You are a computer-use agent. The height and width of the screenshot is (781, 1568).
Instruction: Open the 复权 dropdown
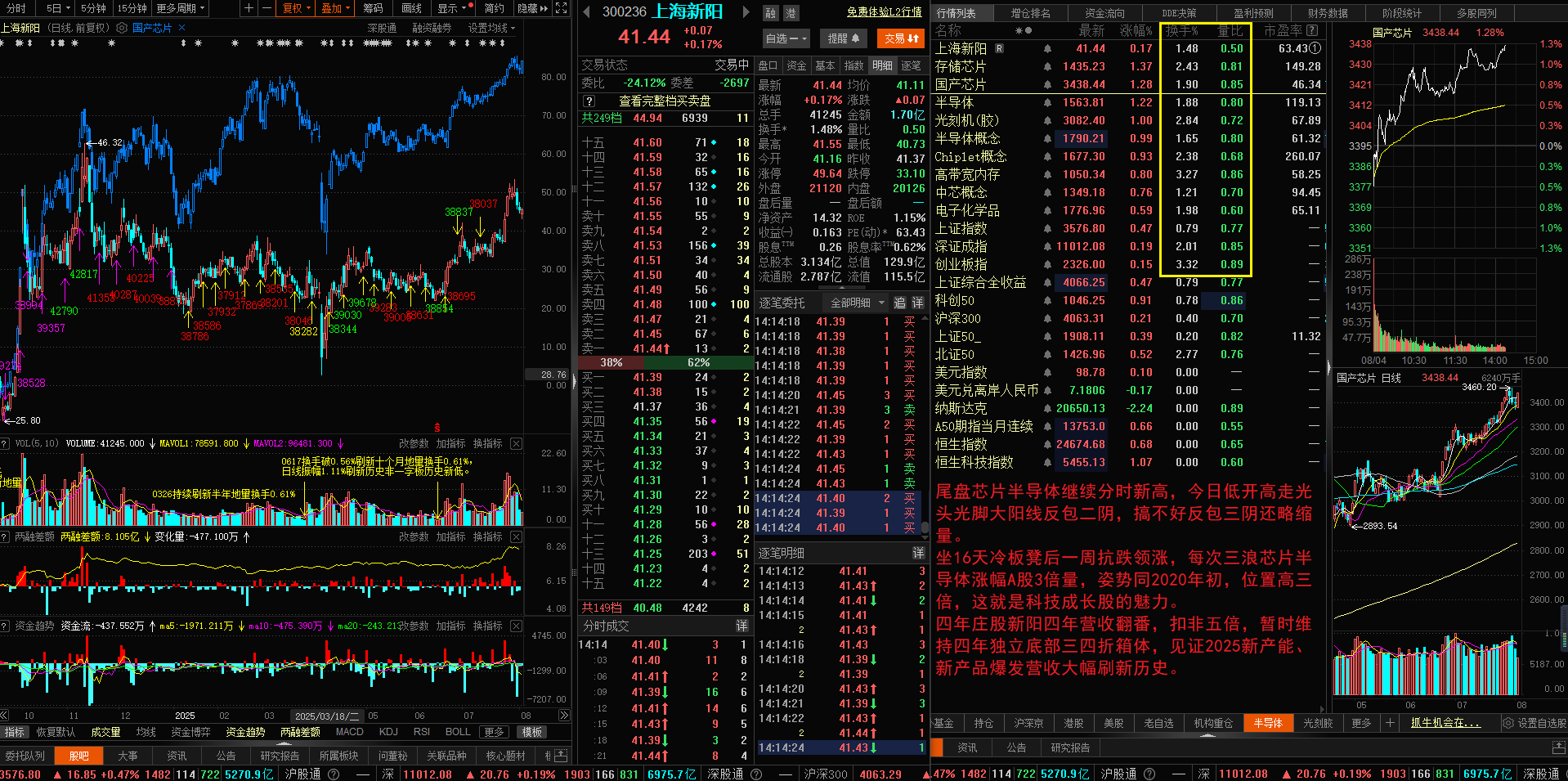(297, 8)
